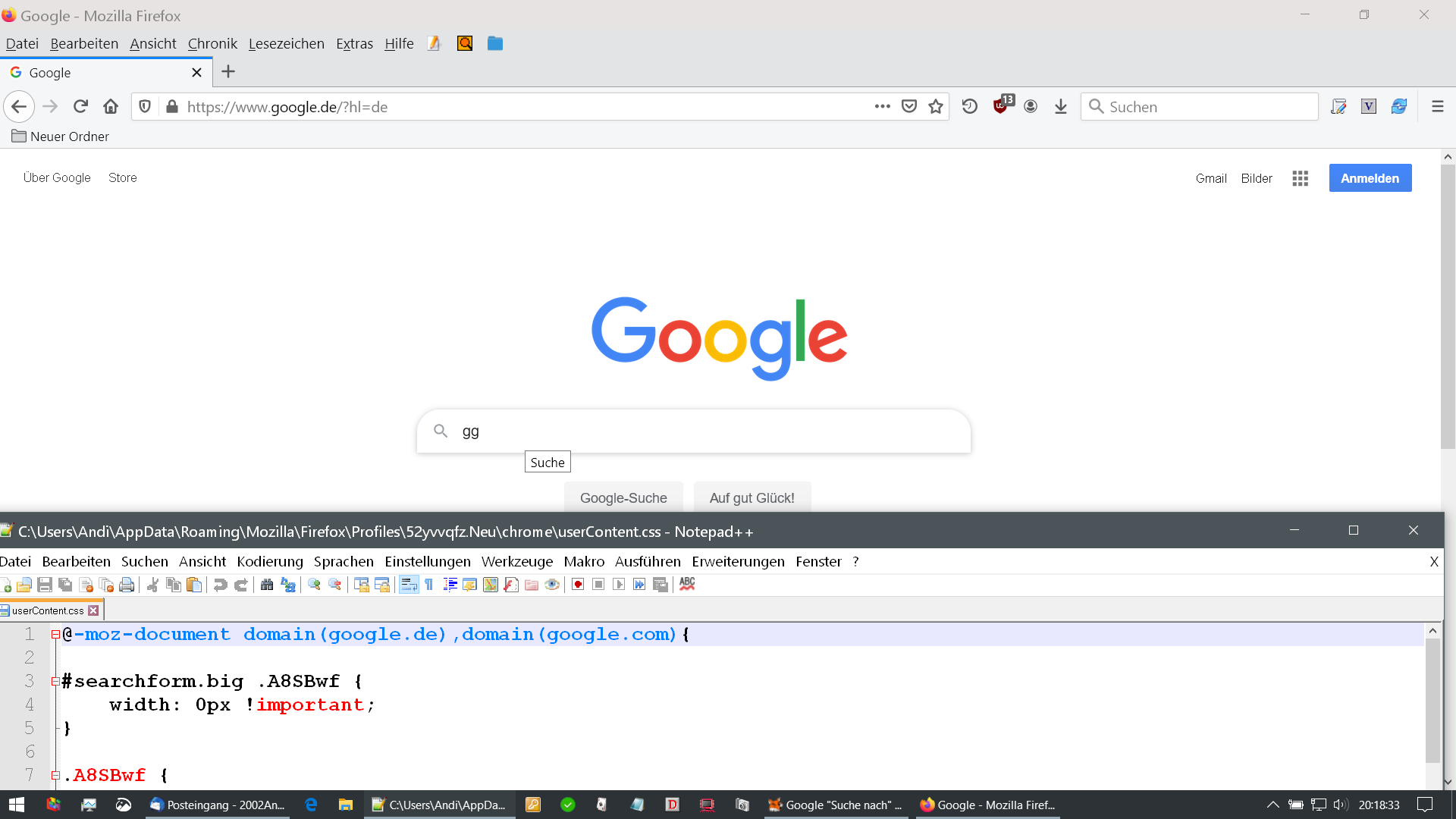Collapse #searchform.big code block fold marker
This screenshot has width=1456, height=819.
tap(55, 682)
